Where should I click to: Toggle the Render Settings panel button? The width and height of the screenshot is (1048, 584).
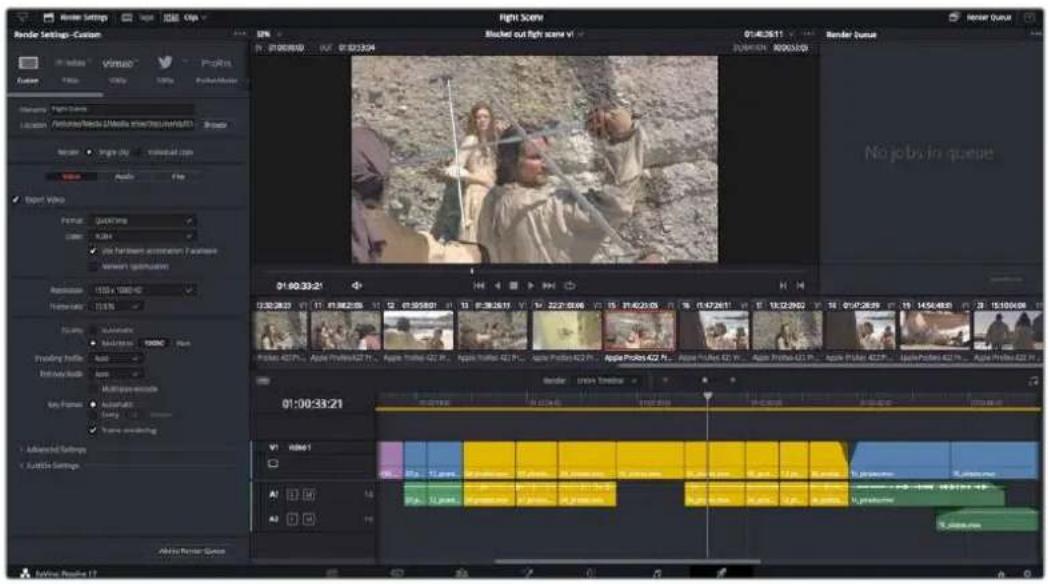74,17
